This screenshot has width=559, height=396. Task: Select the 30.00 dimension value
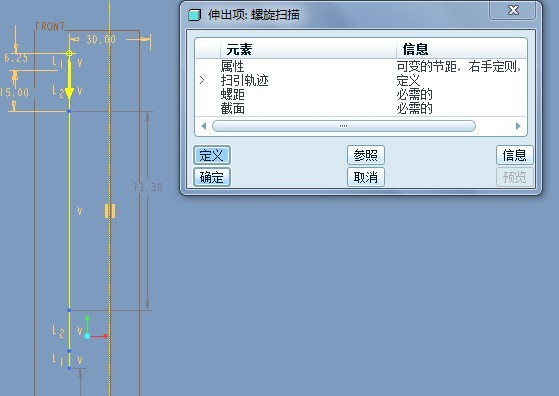[x=101, y=40]
